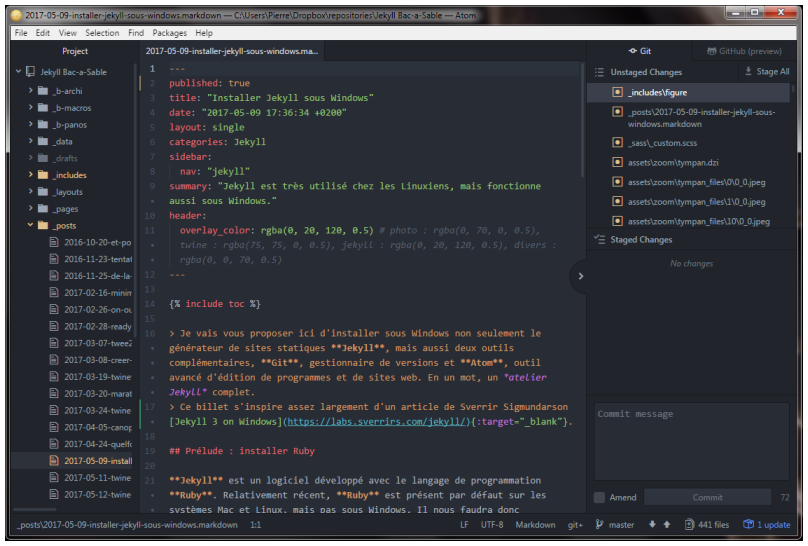Click the package update icon in status bar

(x=748, y=524)
